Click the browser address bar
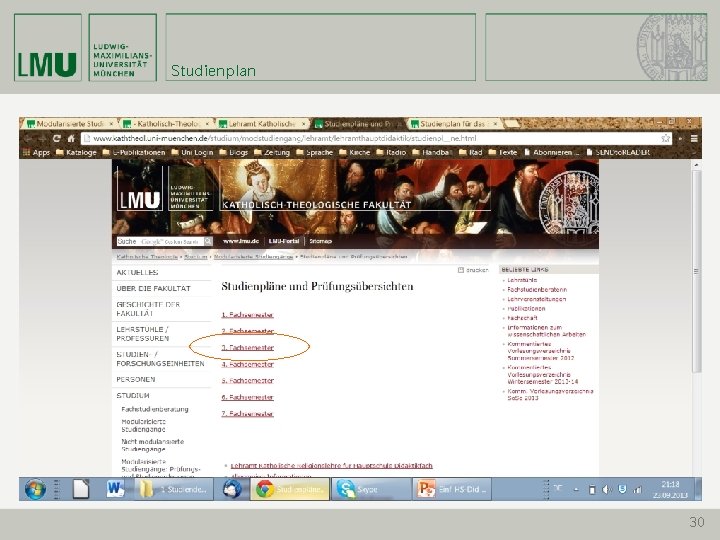The height and width of the screenshot is (540, 720). coord(376,138)
